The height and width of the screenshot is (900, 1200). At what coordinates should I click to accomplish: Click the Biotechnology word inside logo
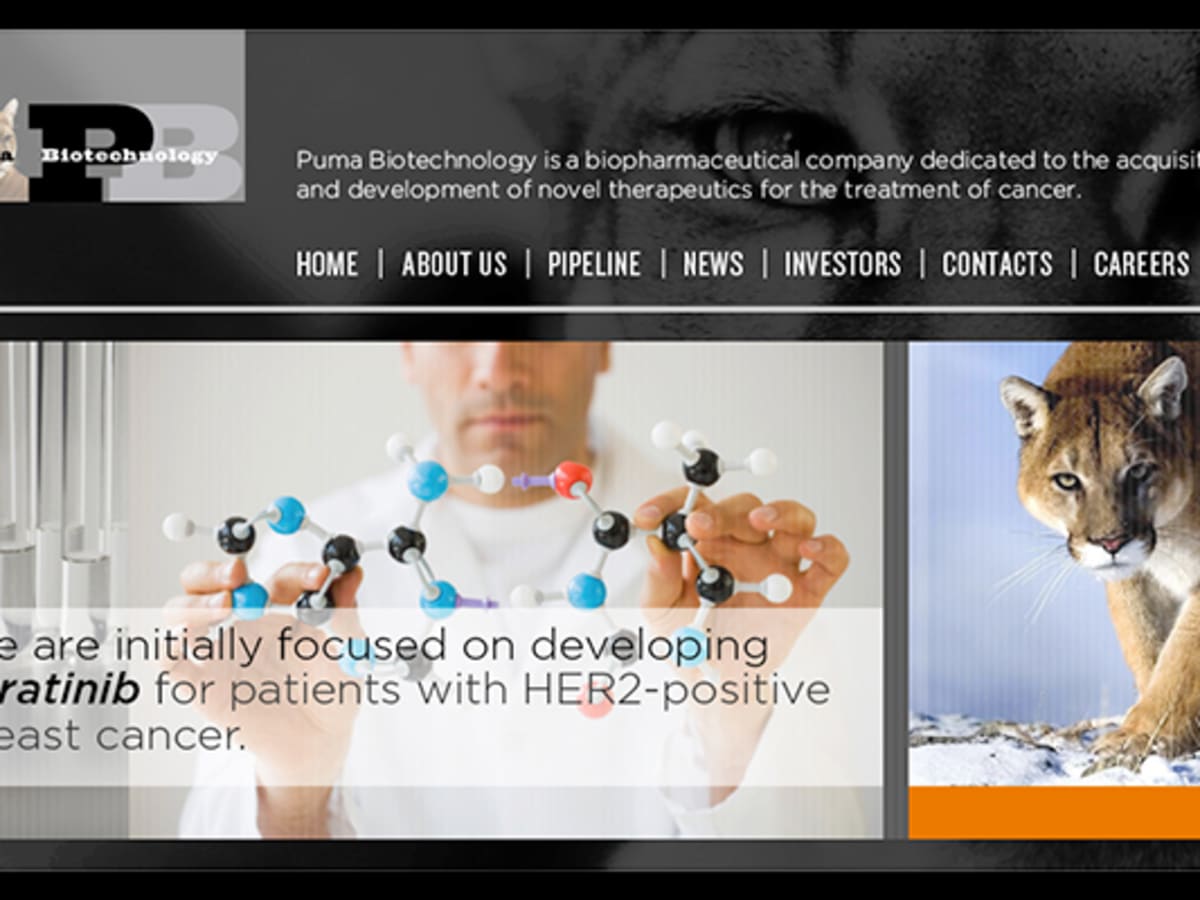(x=129, y=155)
